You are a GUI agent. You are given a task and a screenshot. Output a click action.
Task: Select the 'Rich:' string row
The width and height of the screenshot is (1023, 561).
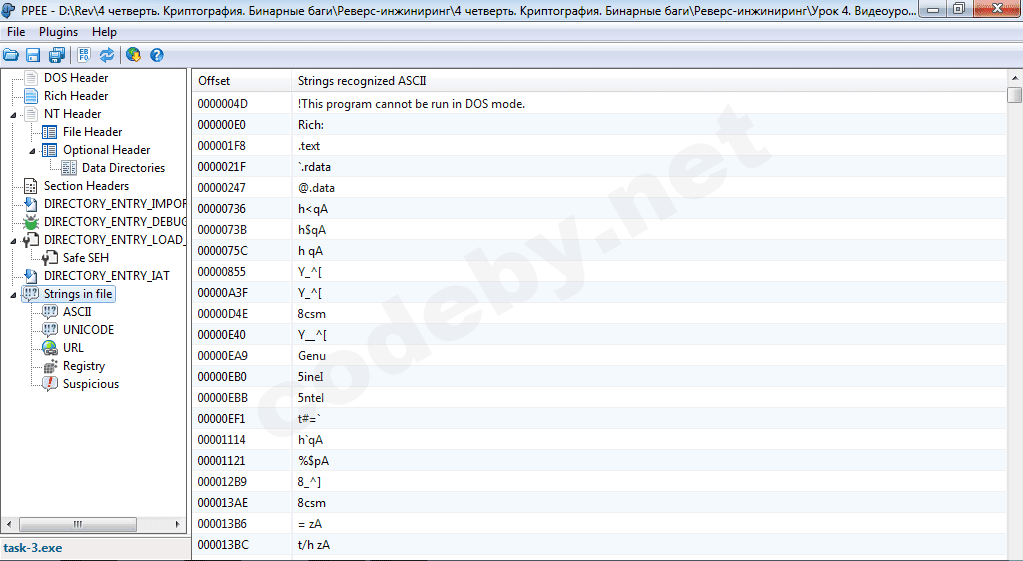click(x=600, y=125)
